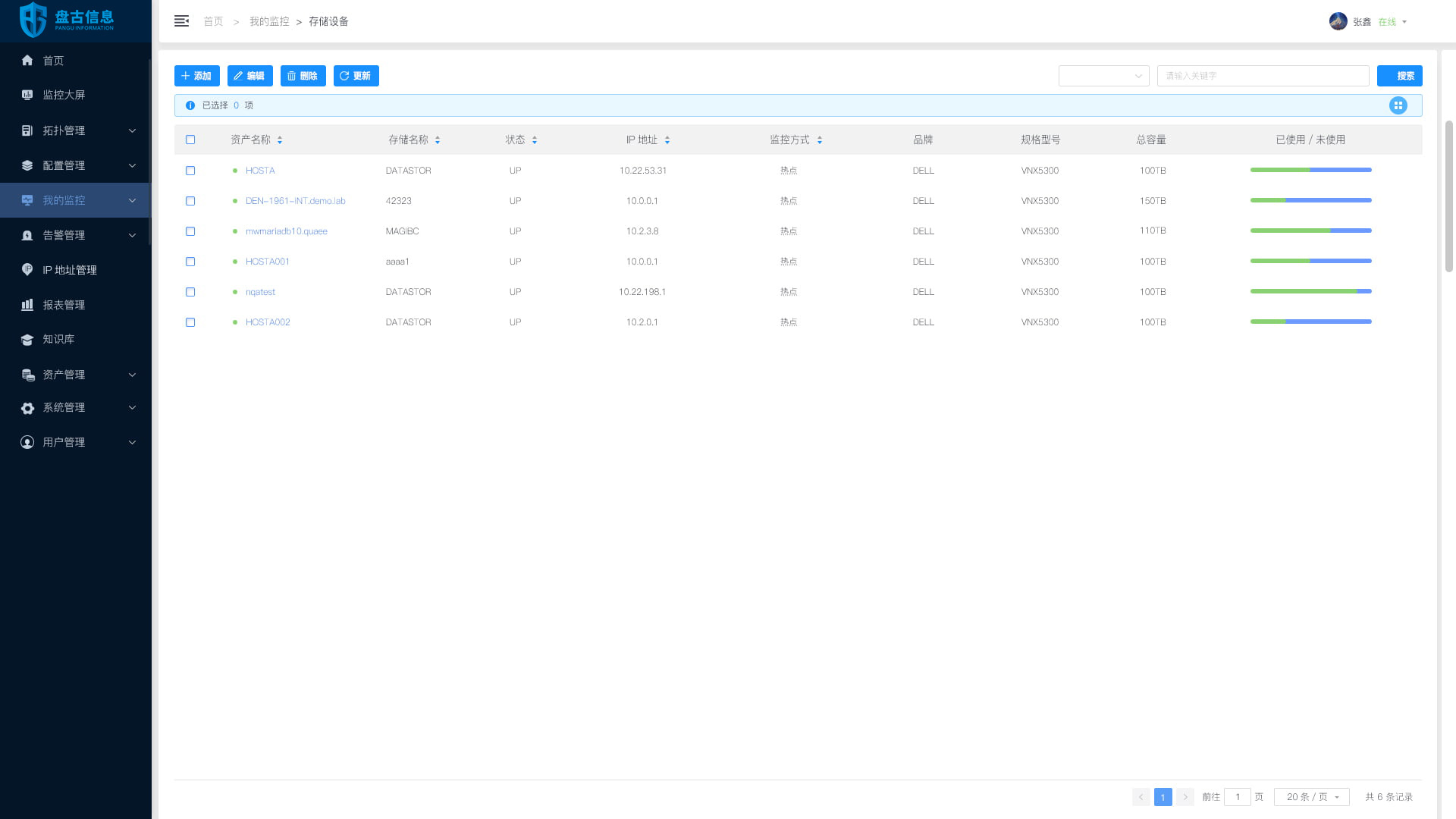Check the checkbox for the HOSTA row
The width and height of the screenshot is (1456, 819).
pyautogui.click(x=190, y=171)
